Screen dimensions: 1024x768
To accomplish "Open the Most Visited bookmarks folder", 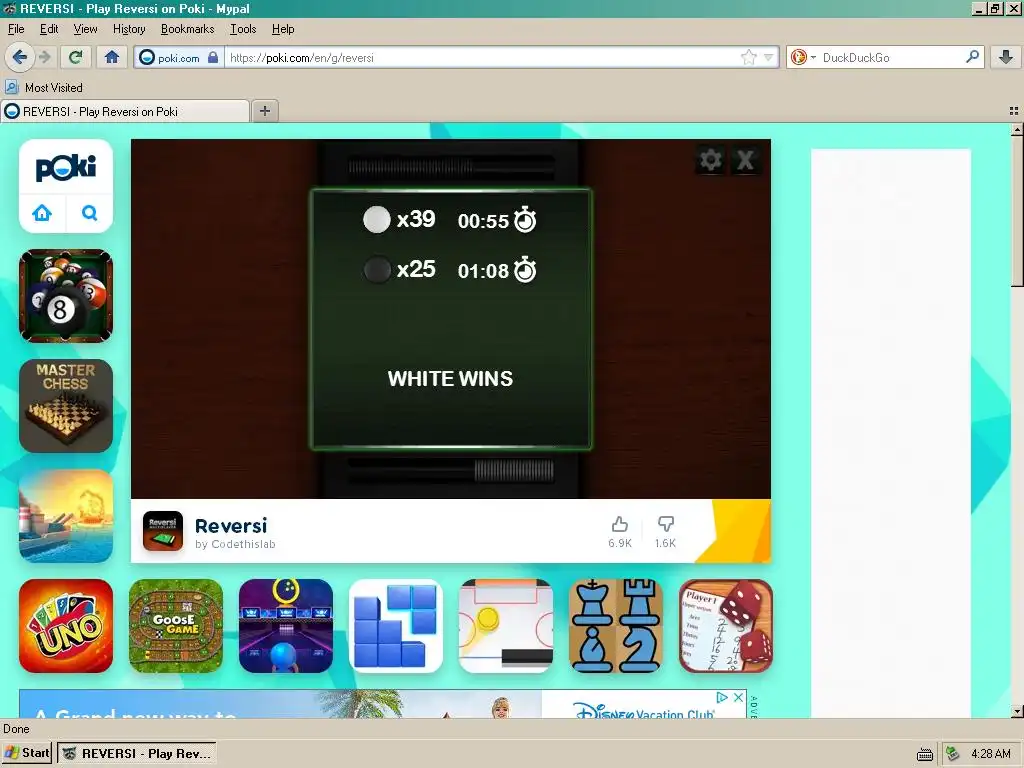I will pos(44,88).
